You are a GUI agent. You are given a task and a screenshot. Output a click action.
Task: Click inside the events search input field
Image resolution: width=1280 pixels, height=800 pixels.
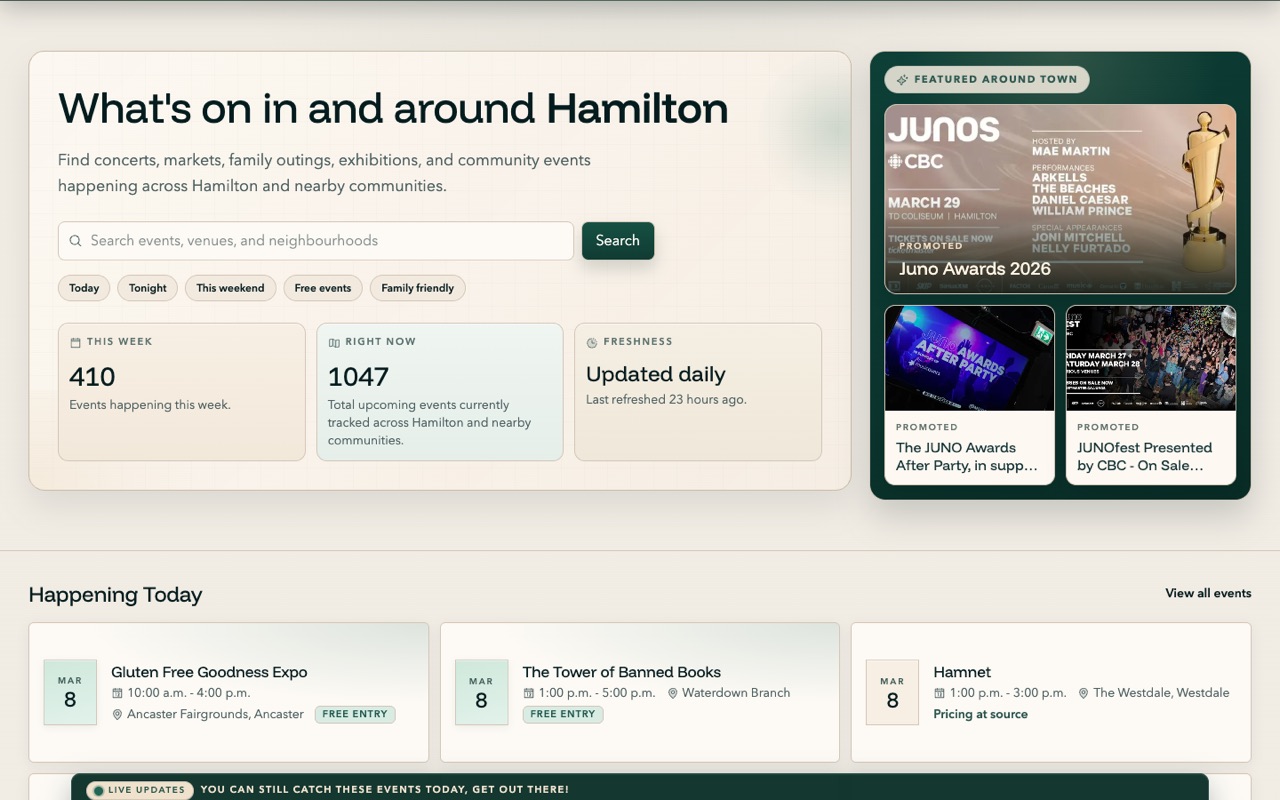[300, 240]
